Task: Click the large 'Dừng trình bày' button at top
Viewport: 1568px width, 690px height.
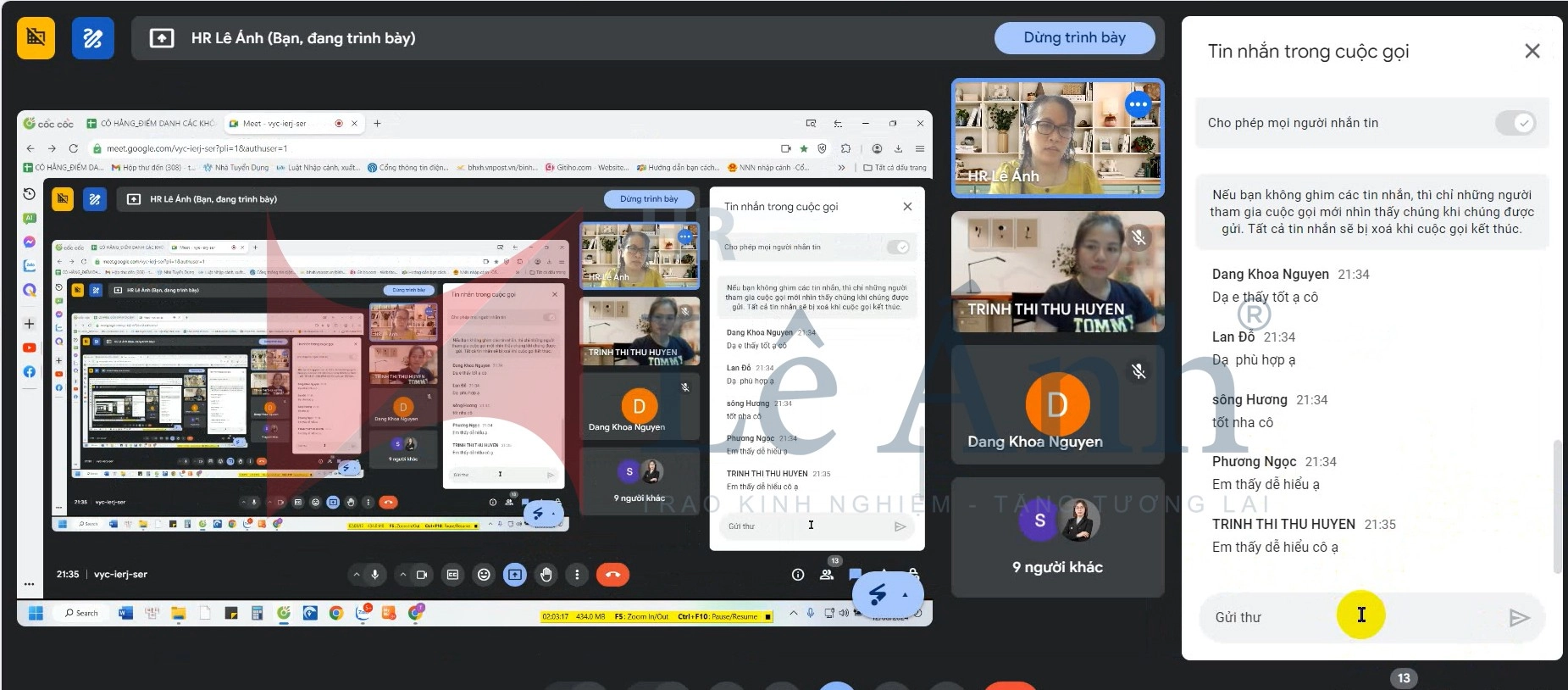Action: [x=1073, y=38]
